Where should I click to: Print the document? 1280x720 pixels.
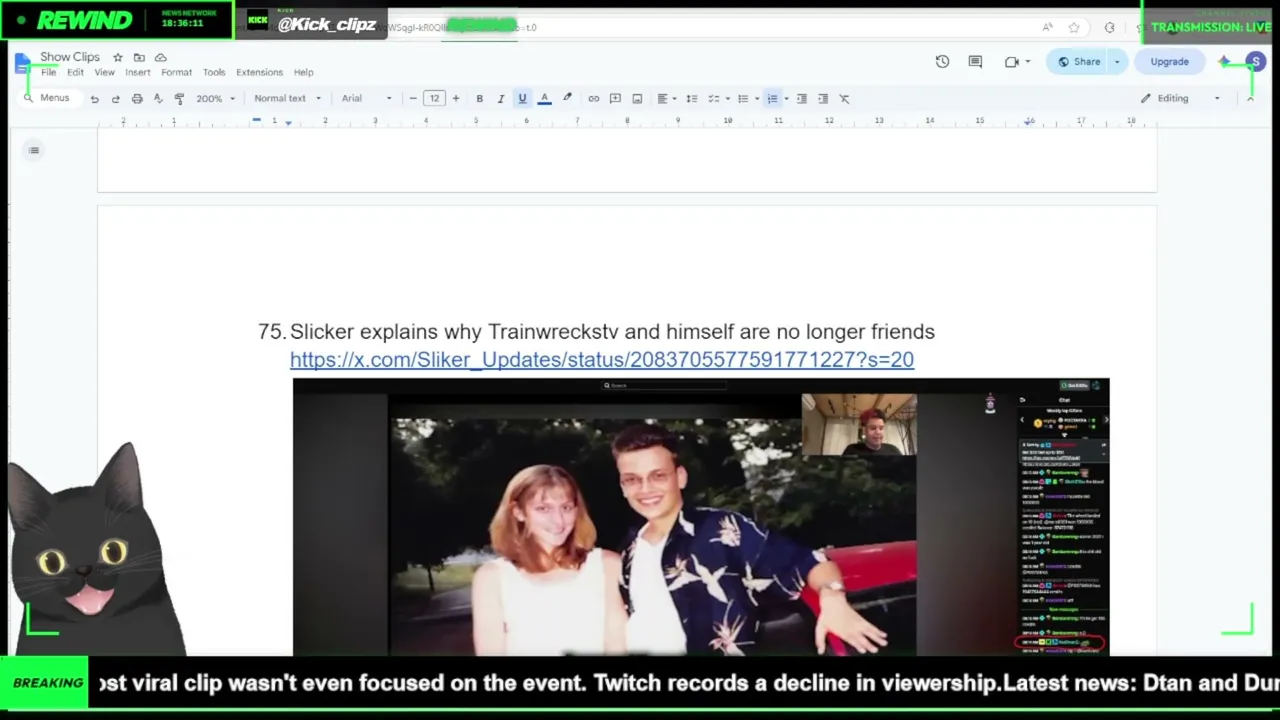pos(137,99)
